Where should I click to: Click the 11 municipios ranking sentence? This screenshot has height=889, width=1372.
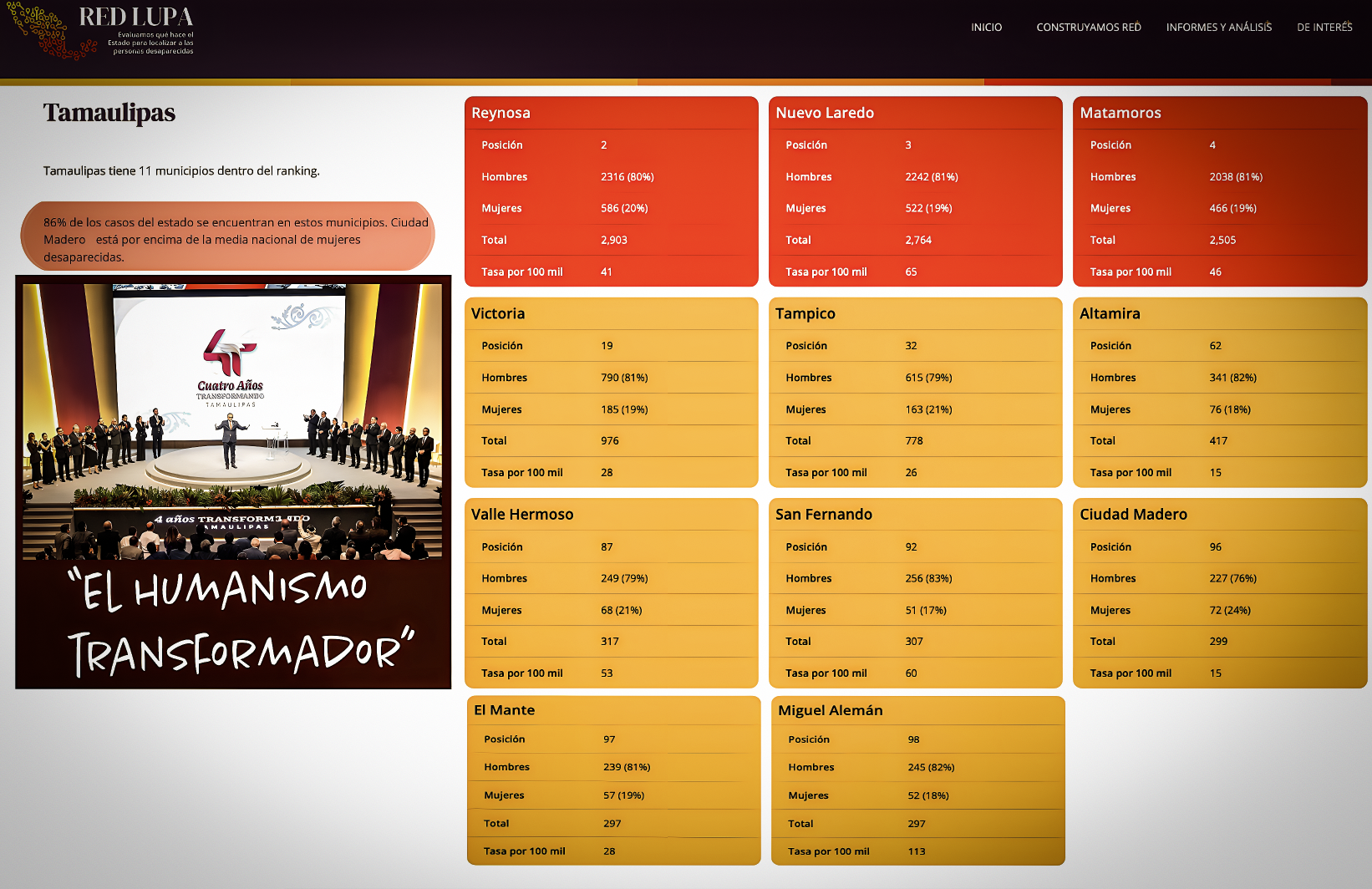181,170
